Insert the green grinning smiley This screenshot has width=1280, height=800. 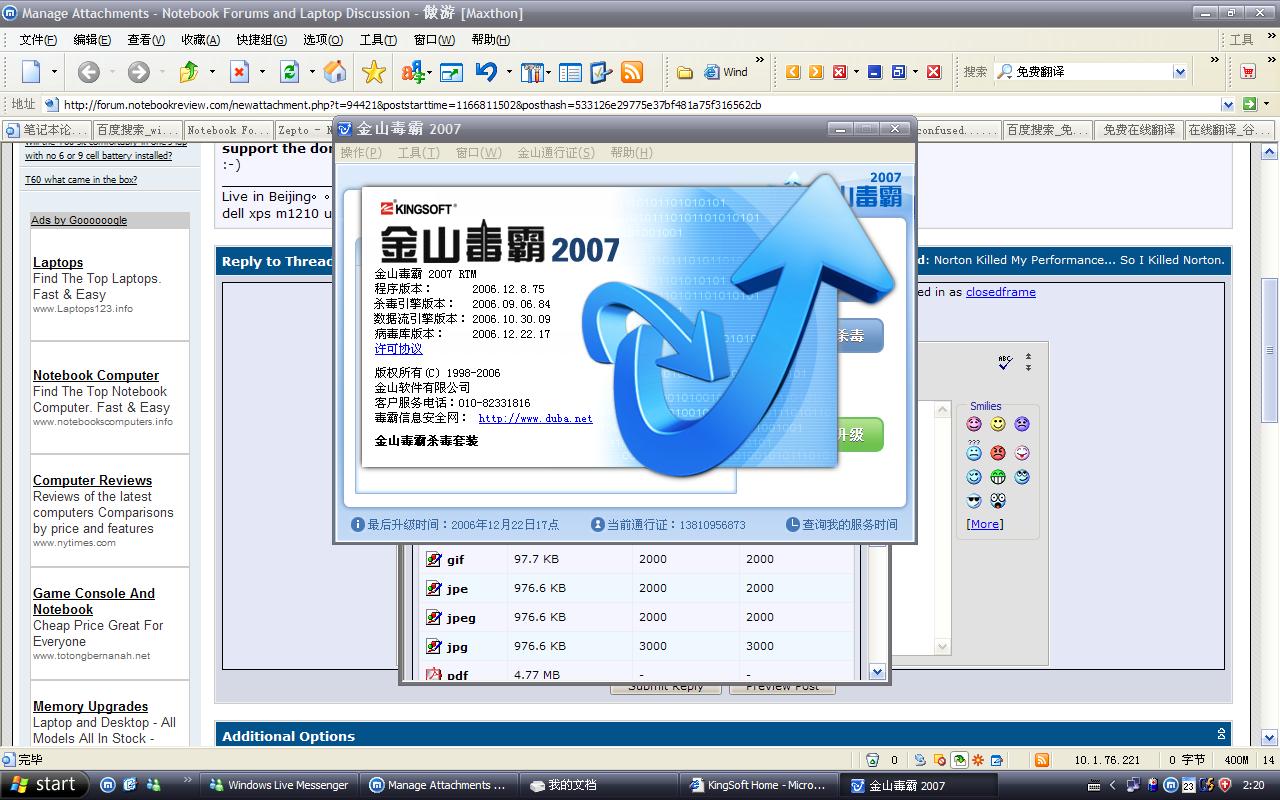[997, 477]
